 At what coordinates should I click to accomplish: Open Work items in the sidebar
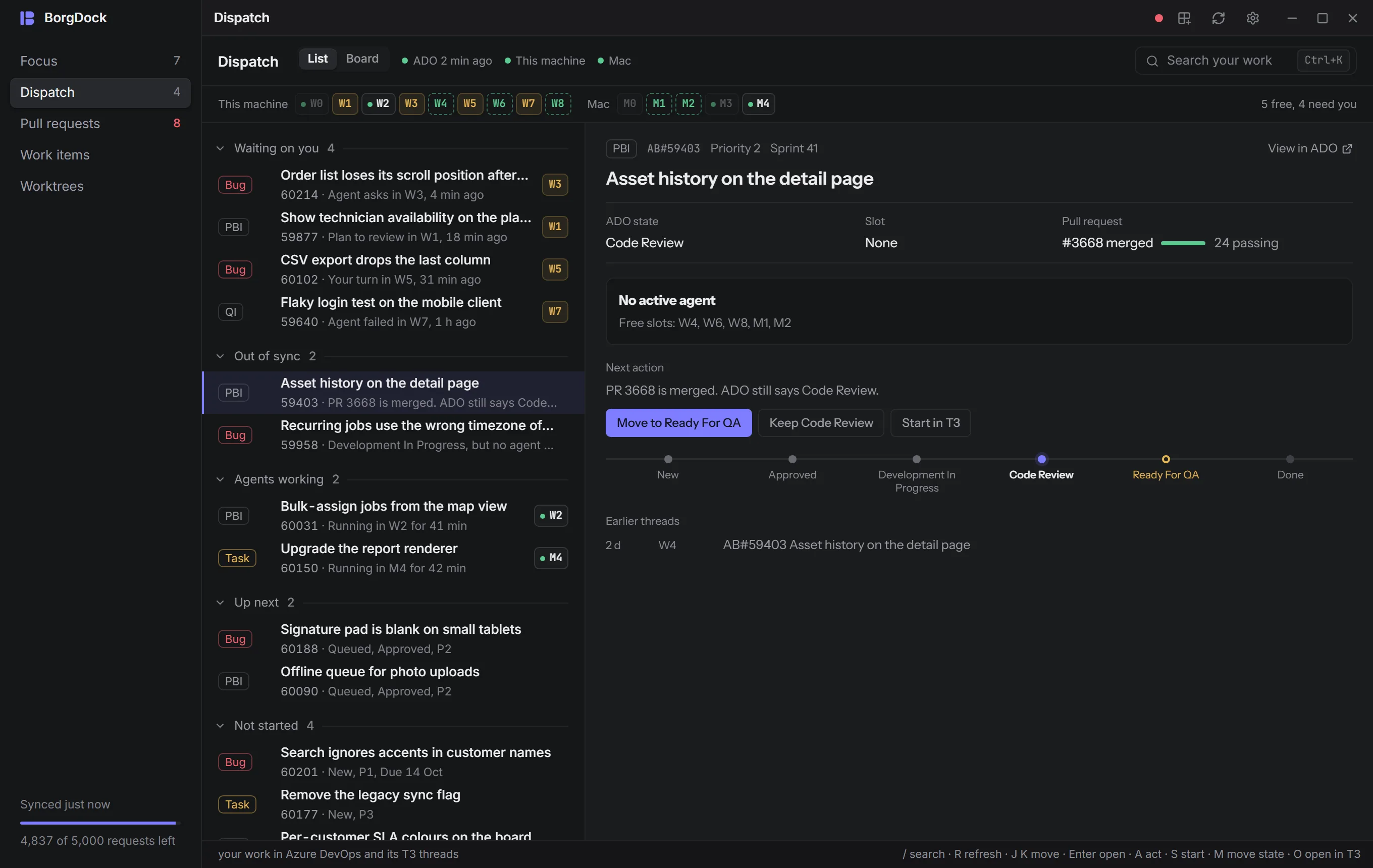click(x=100, y=155)
